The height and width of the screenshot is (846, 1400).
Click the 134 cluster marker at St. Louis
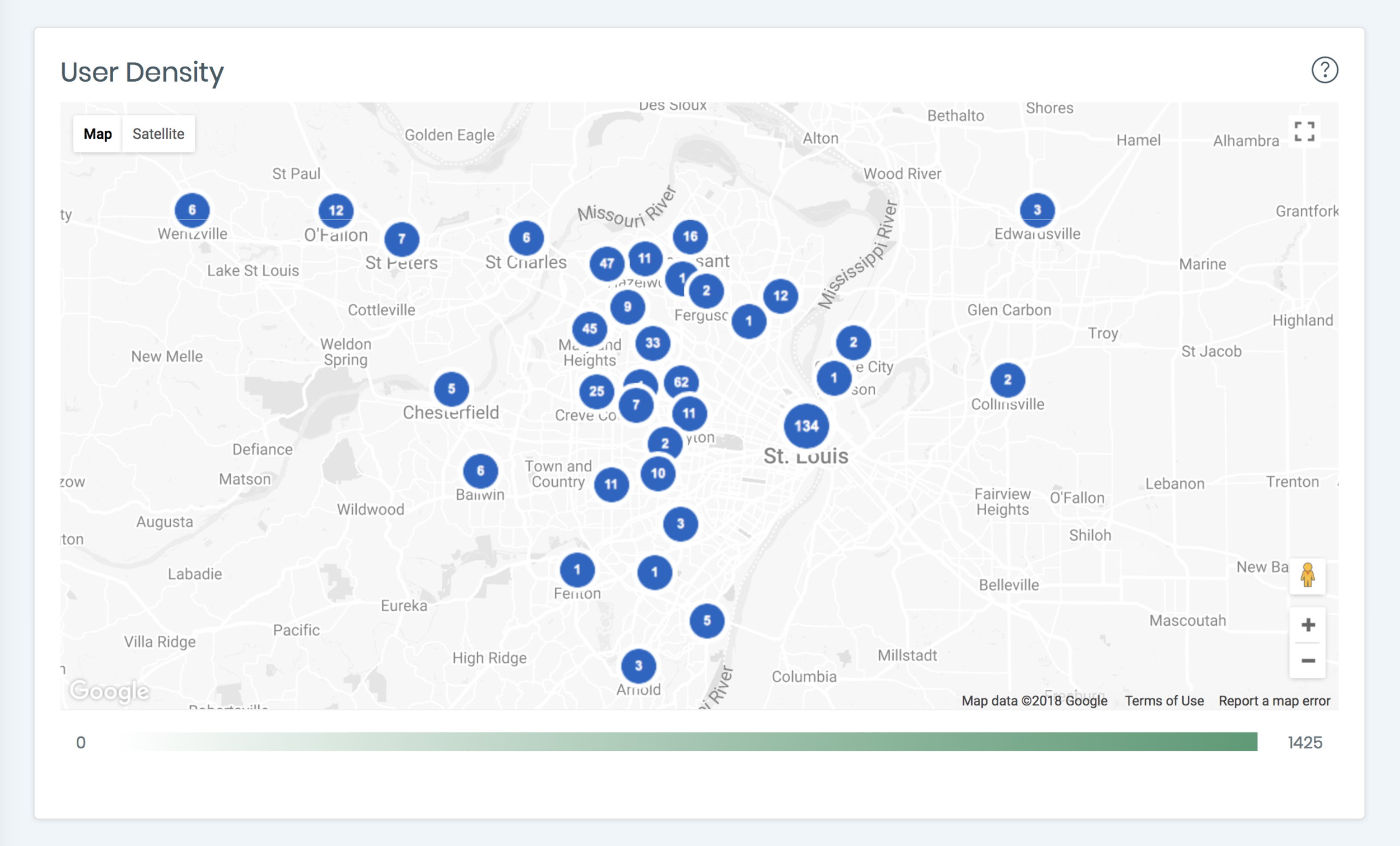point(806,426)
